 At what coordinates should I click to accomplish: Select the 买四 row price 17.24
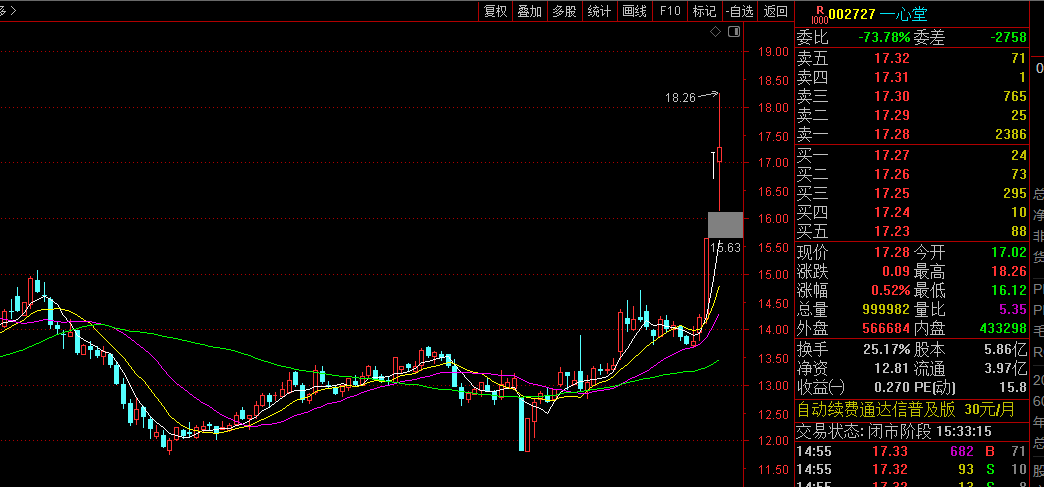tap(892, 213)
